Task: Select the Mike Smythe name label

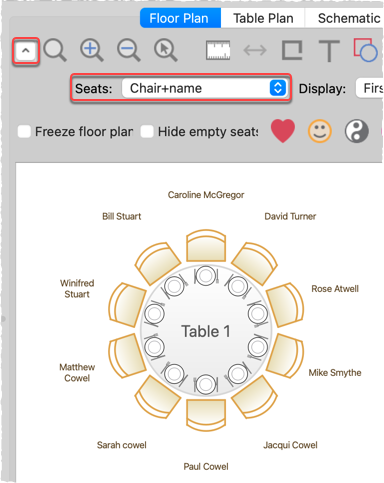Action: (x=335, y=373)
